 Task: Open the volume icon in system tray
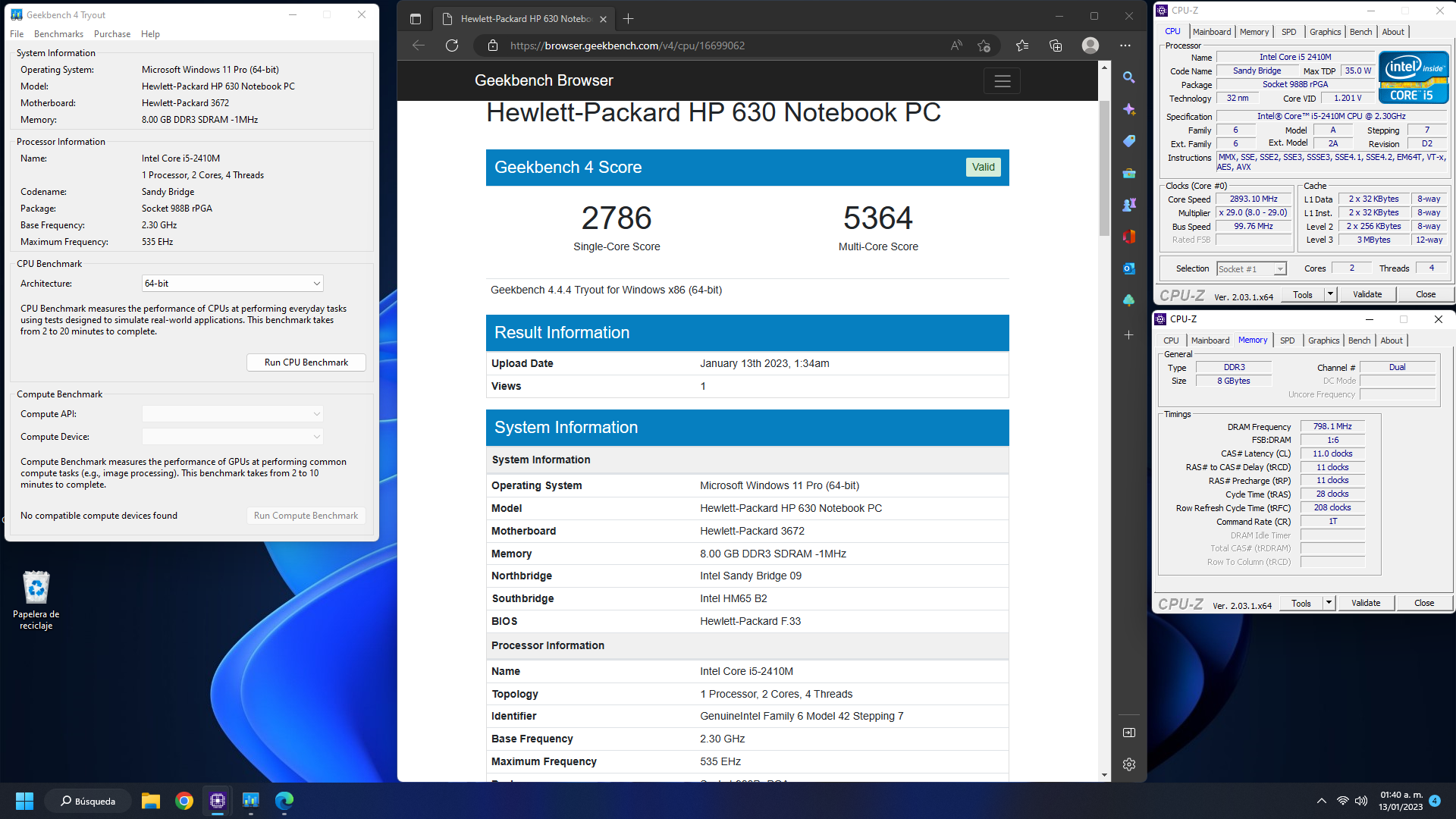1361,801
